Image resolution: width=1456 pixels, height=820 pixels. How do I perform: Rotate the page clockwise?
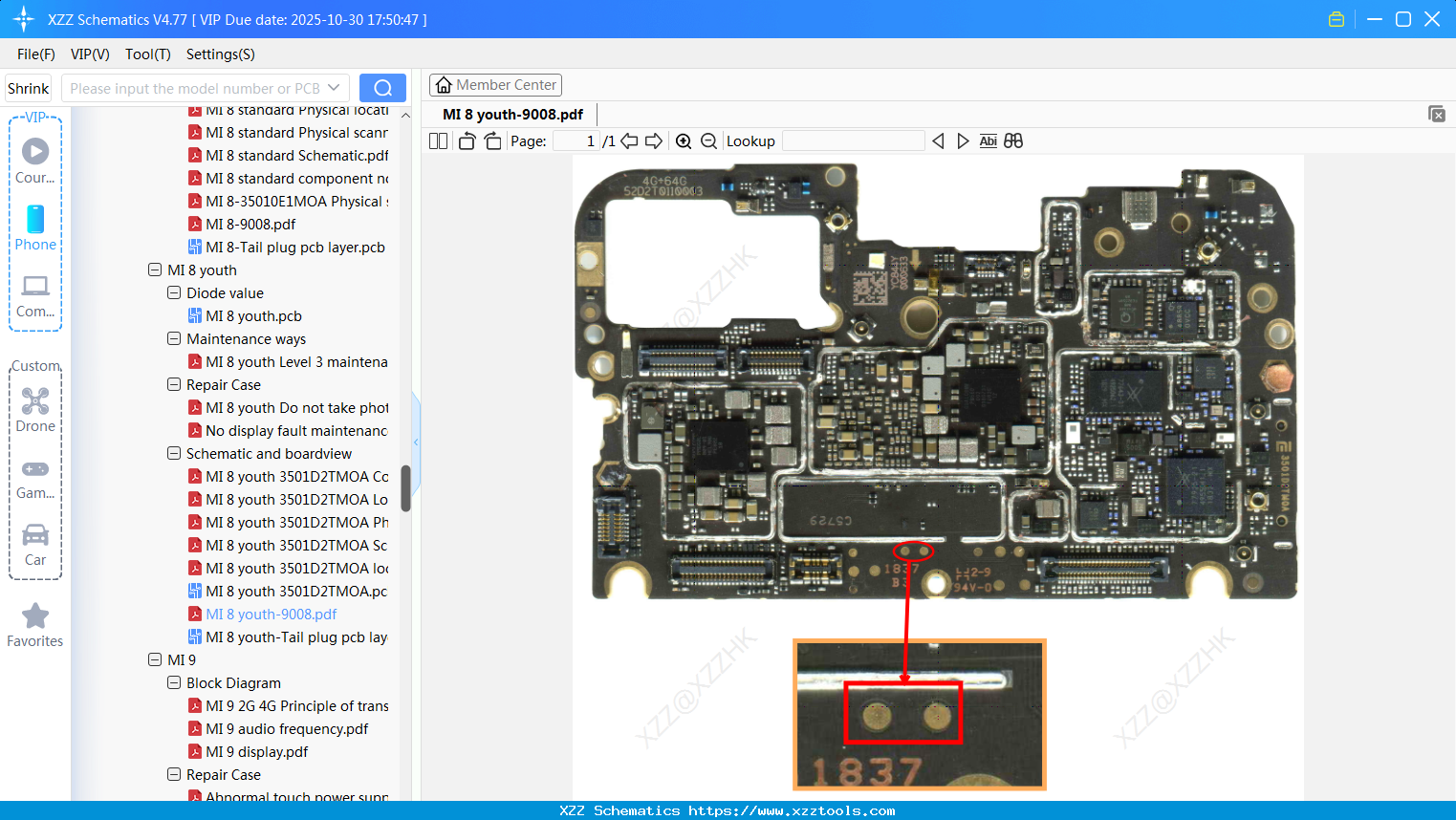(492, 141)
